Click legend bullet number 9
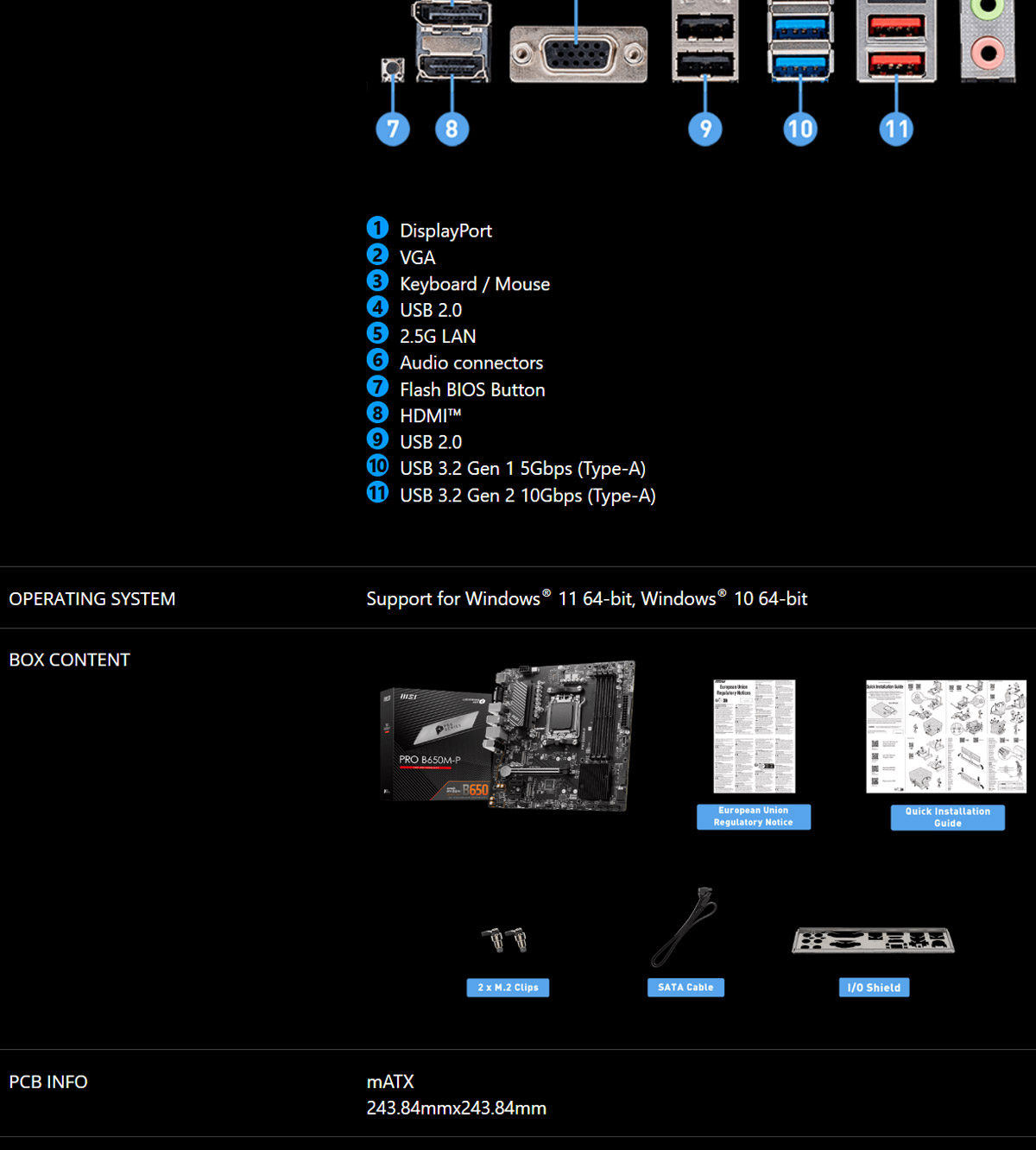The width and height of the screenshot is (1036, 1150). [x=377, y=439]
